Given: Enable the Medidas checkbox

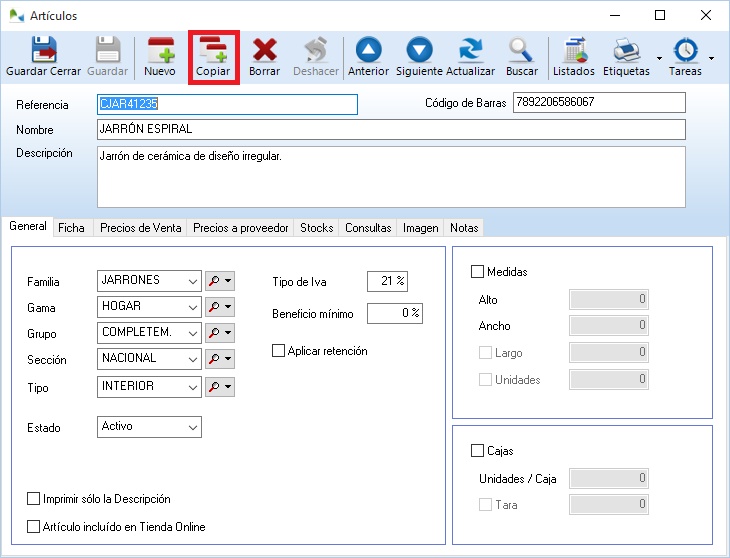Looking at the screenshot, I should click(x=477, y=272).
